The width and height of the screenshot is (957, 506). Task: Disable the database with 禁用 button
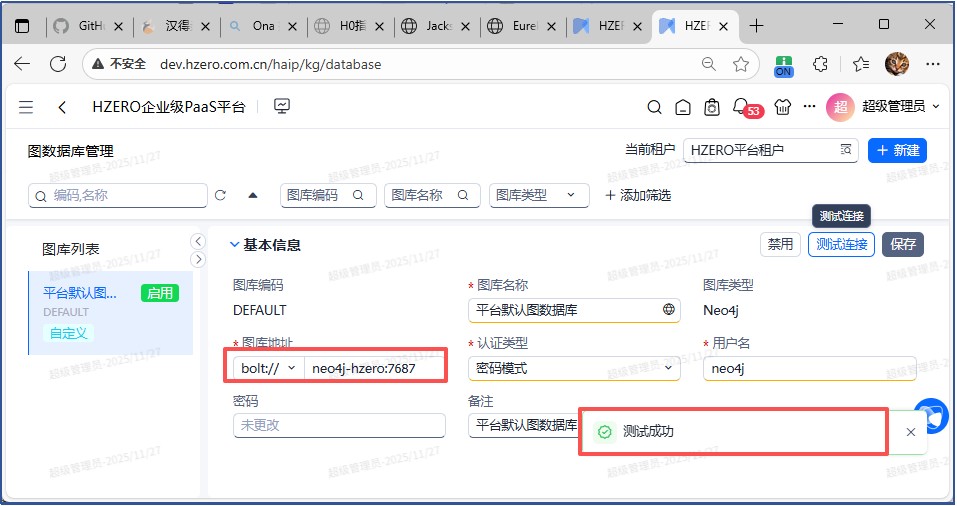pyautogui.click(x=780, y=244)
